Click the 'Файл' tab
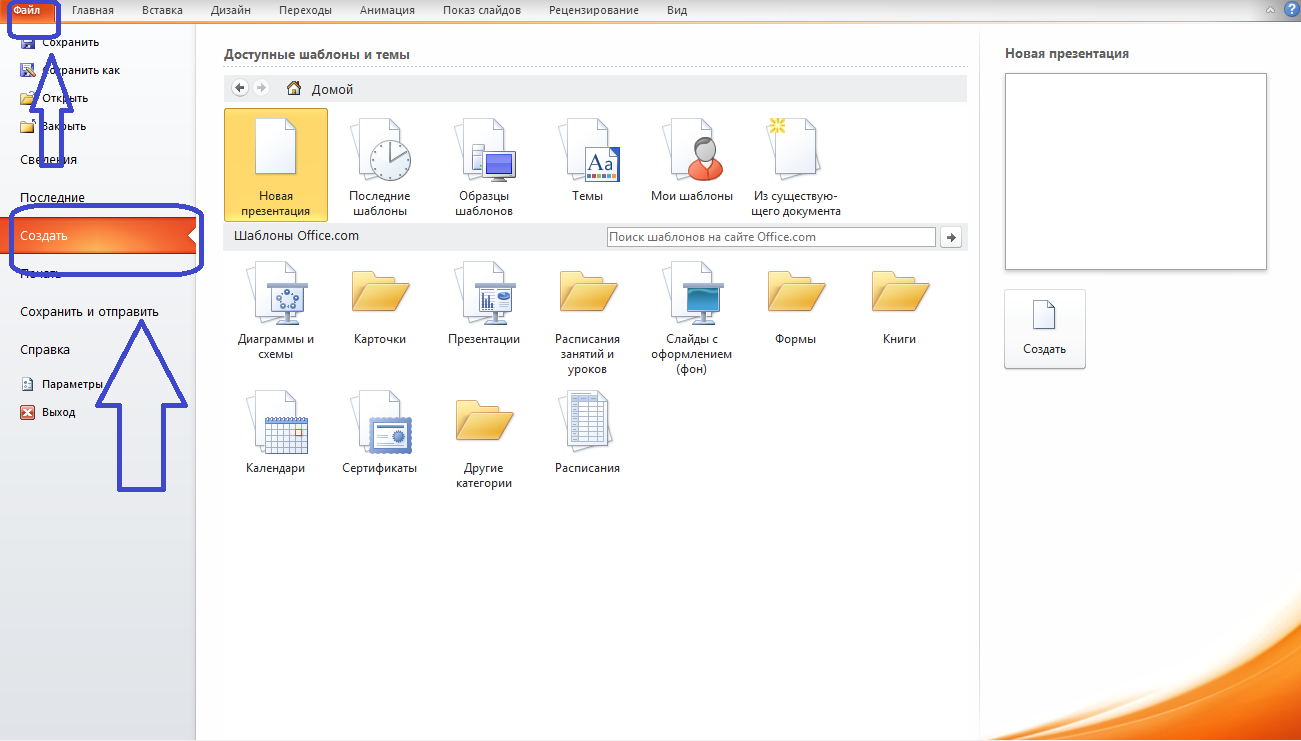The width and height of the screenshot is (1301, 741). [x=27, y=10]
